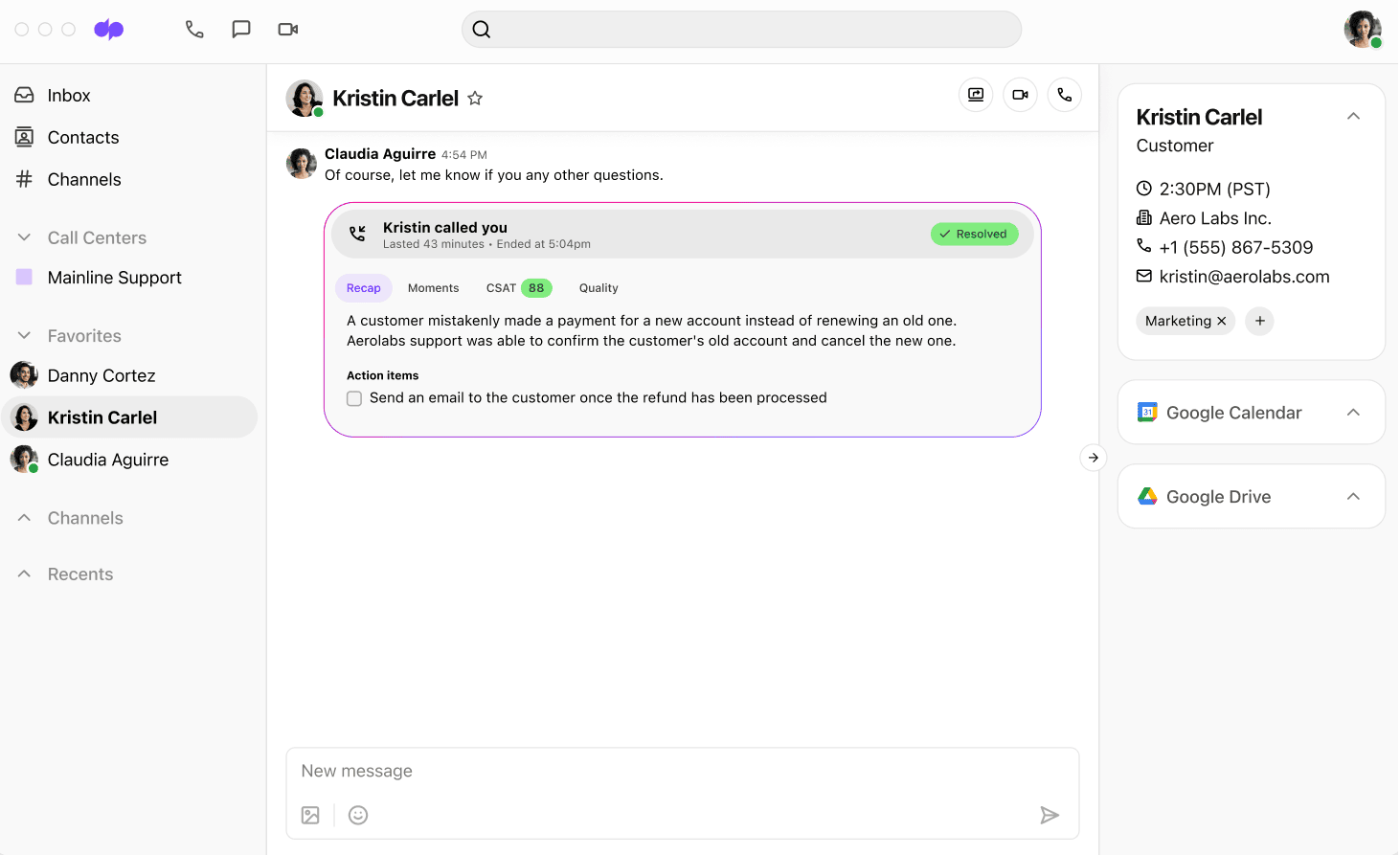The image size is (1400, 855).
Task: Call Kristin Carlel from conversation header
Action: click(x=1064, y=95)
